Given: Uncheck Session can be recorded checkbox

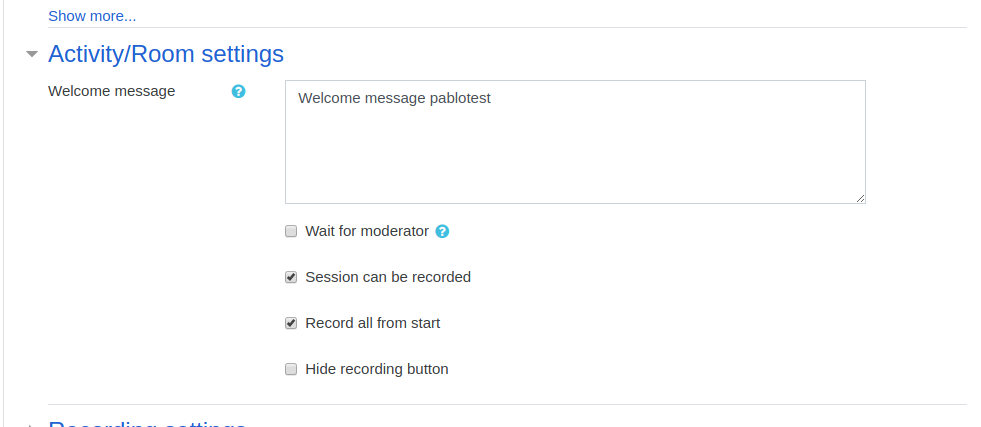Looking at the screenshot, I should pyautogui.click(x=291, y=277).
